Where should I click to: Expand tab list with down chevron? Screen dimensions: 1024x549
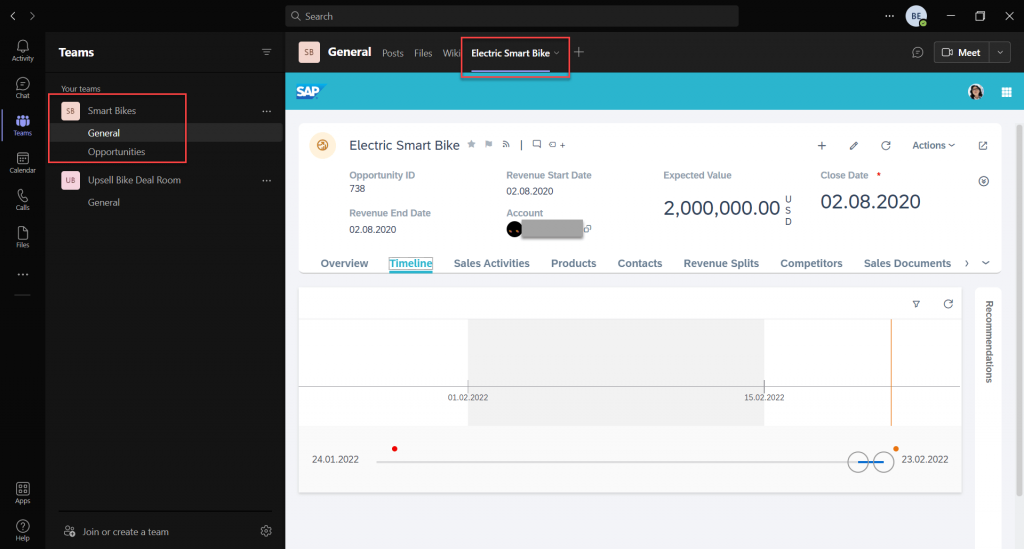coord(985,263)
